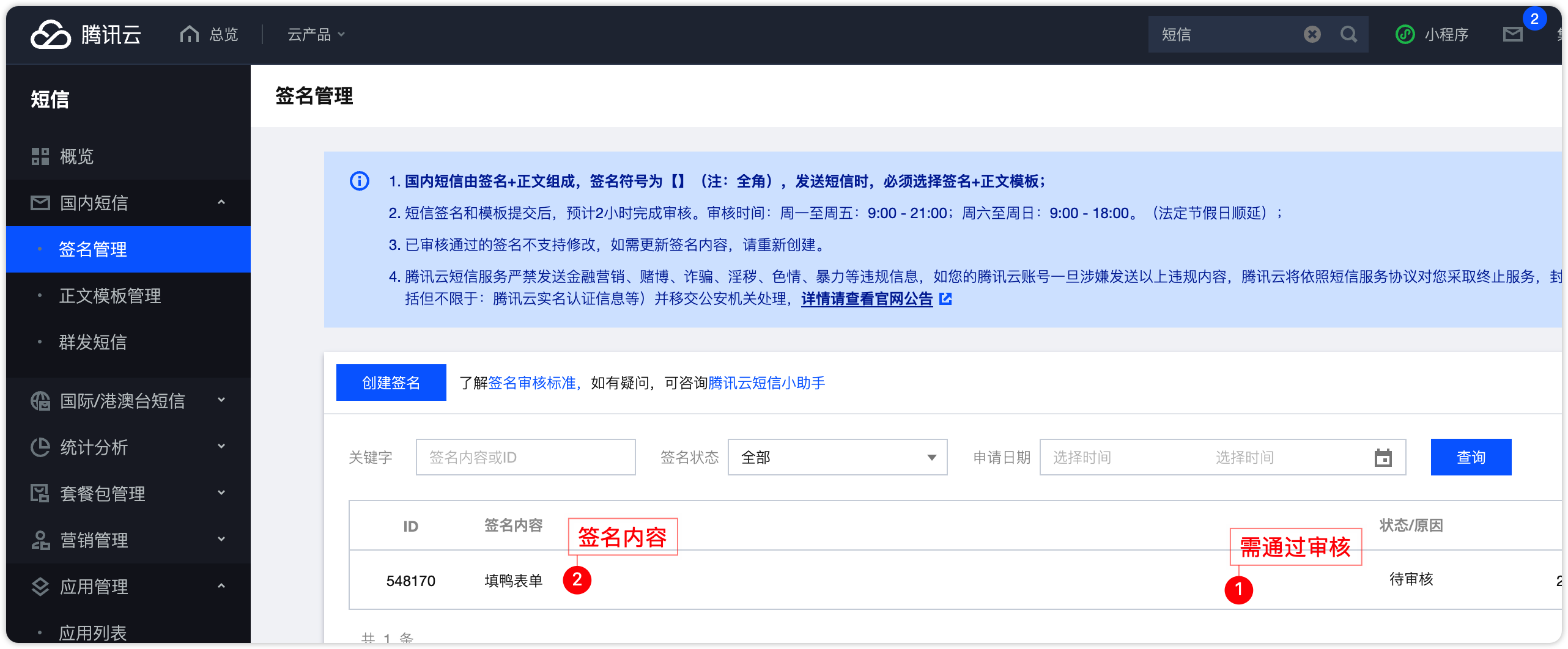Screen dimensions: 1568x649
Task: Click the 填鸭表单 signature cell
Action: coord(513,581)
